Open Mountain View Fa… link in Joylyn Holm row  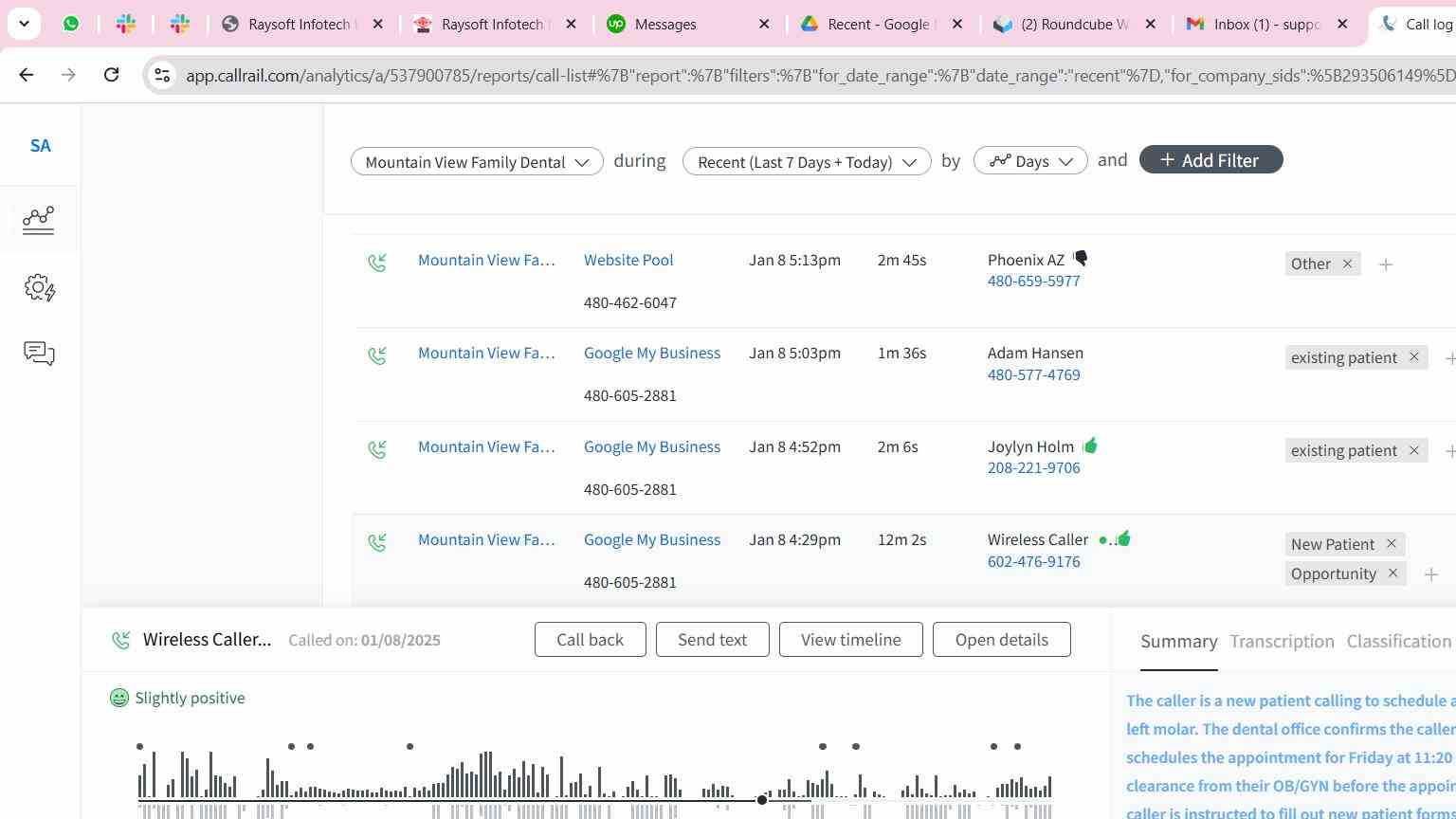(486, 446)
